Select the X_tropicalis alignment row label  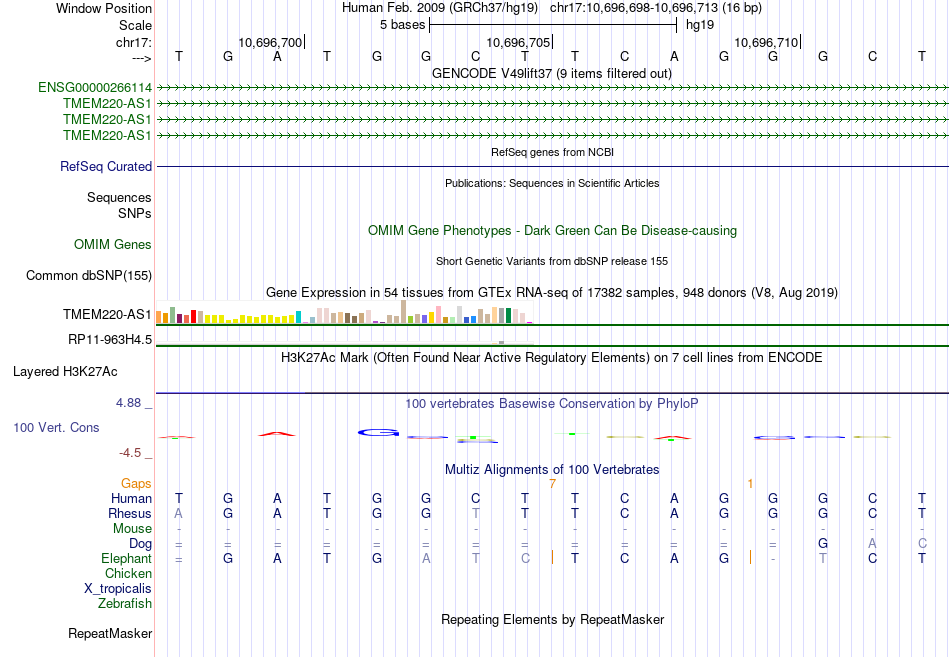pyautogui.click(x=118, y=589)
